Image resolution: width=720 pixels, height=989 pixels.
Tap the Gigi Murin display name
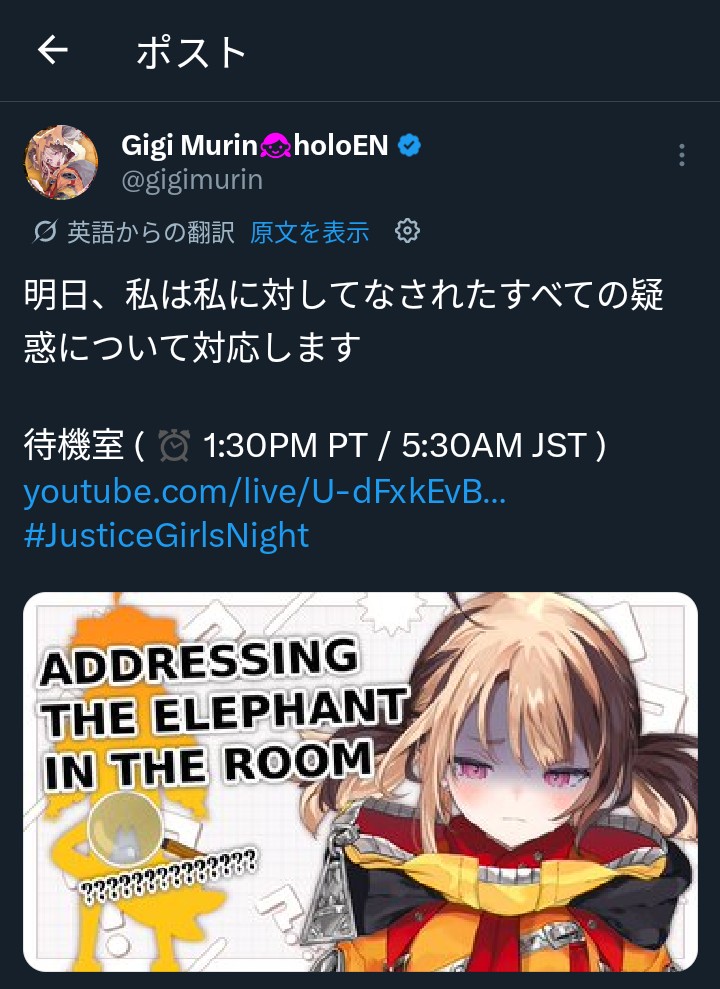[189, 145]
